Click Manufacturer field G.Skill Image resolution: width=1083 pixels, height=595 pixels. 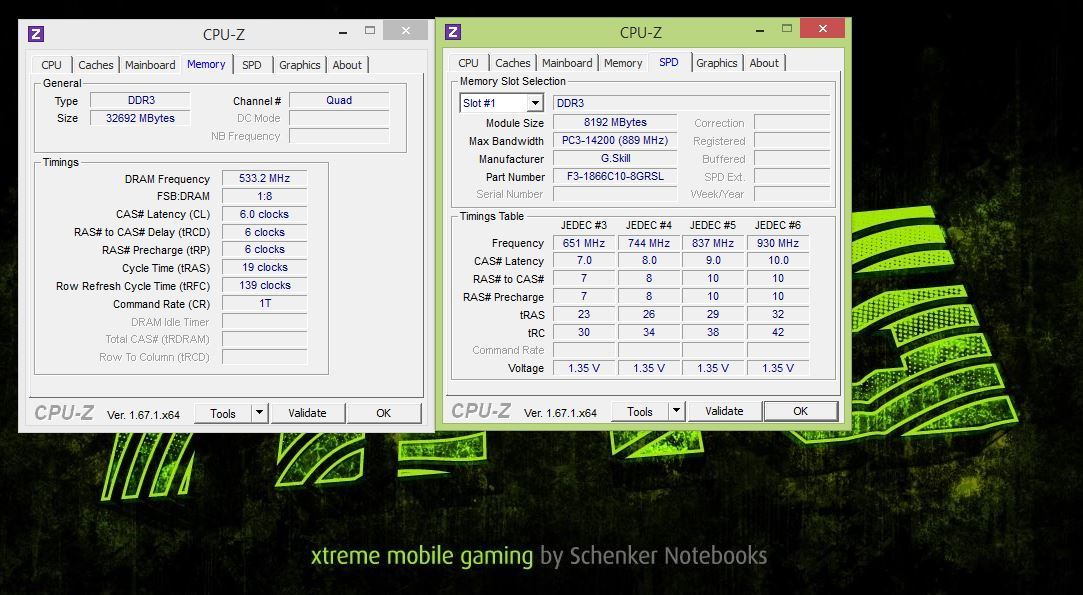point(615,158)
